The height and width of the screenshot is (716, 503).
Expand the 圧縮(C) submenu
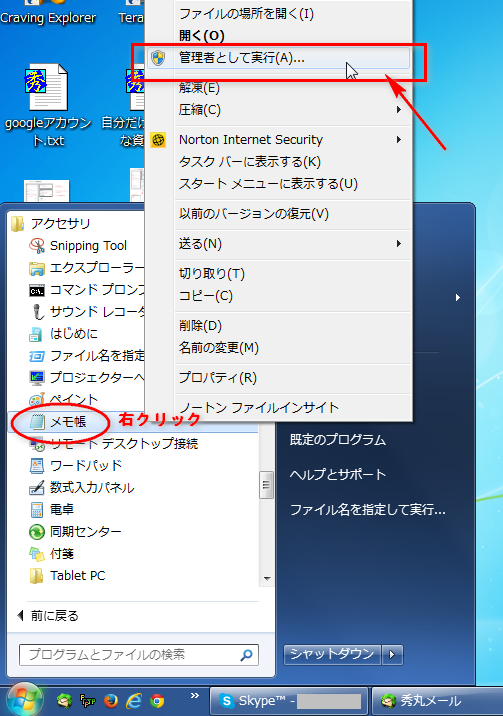tap(278, 110)
